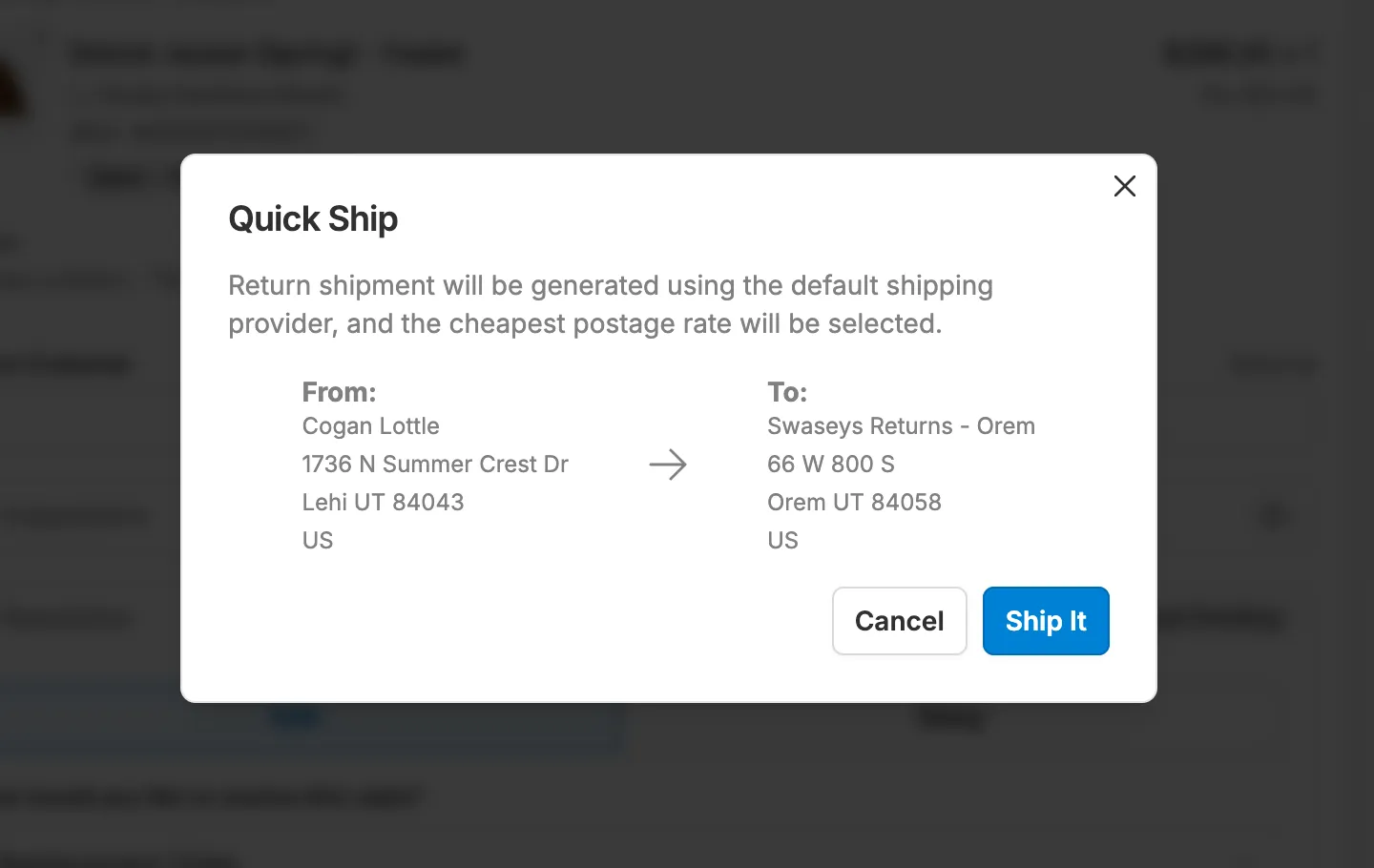
Task: Click the arrow icon between the two addresses
Action: click(668, 465)
